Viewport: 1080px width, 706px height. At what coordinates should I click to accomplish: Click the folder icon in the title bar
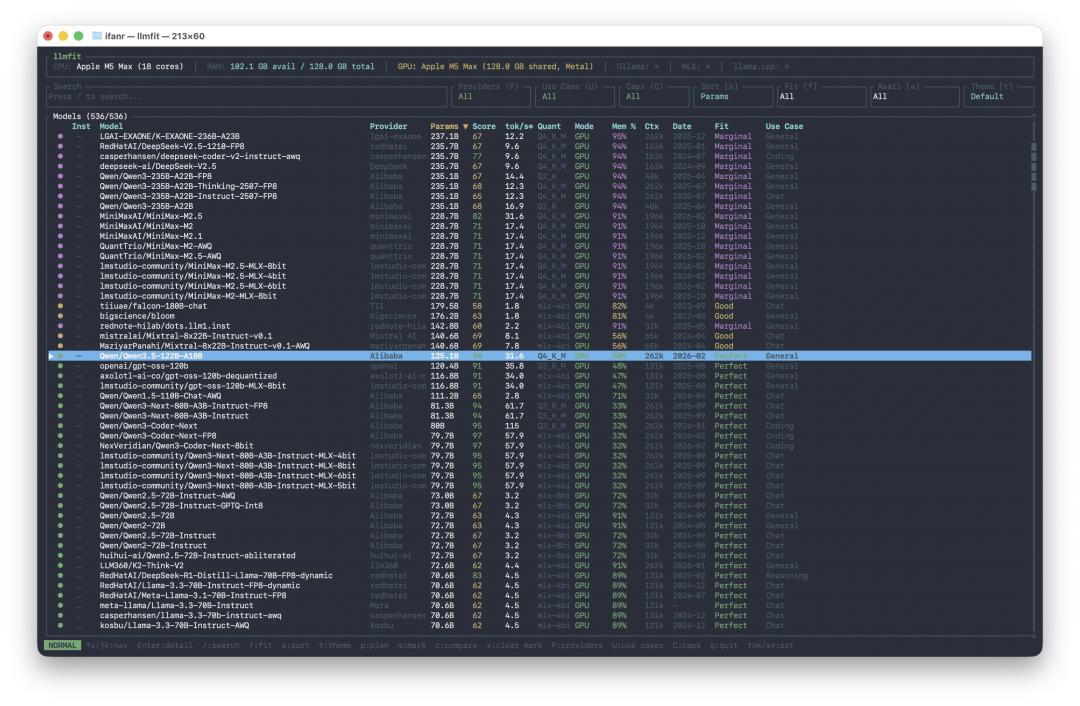(96, 36)
